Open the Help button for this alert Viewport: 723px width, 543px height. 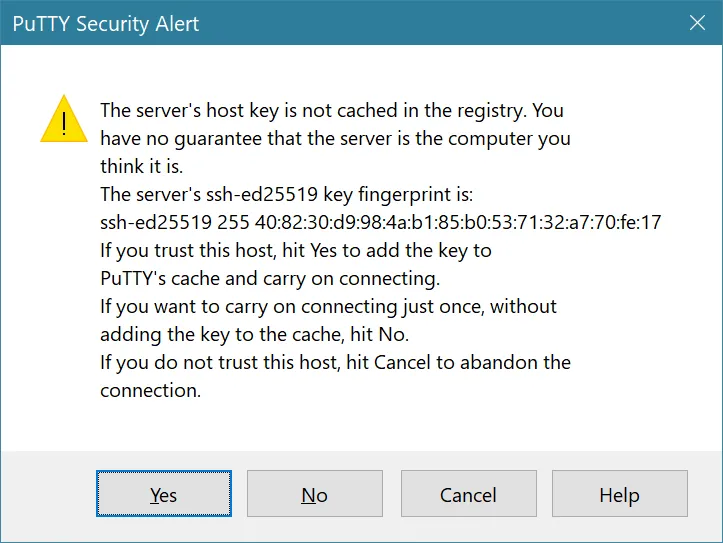coord(620,494)
